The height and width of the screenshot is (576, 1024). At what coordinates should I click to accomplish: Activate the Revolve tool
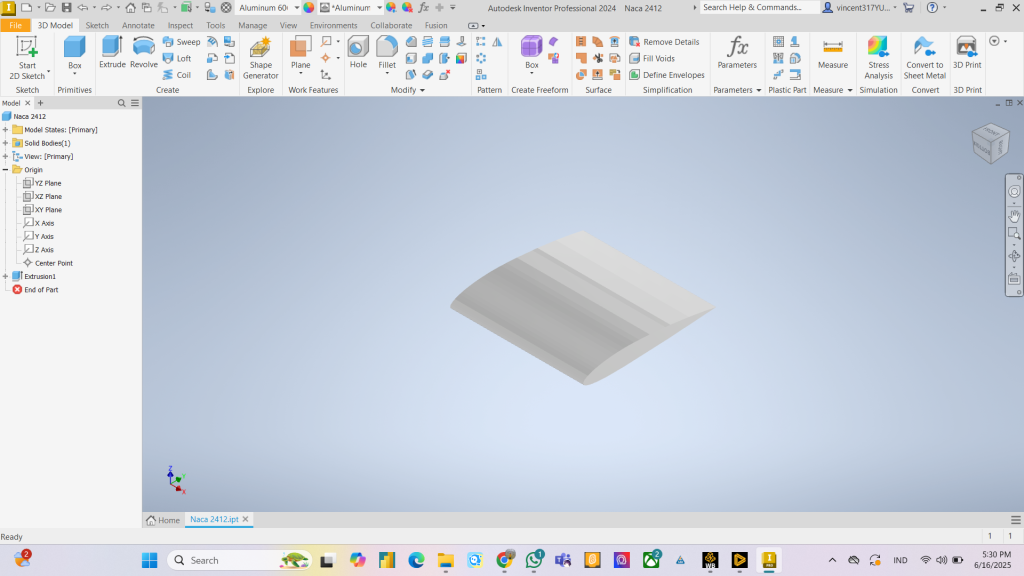[x=144, y=52]
